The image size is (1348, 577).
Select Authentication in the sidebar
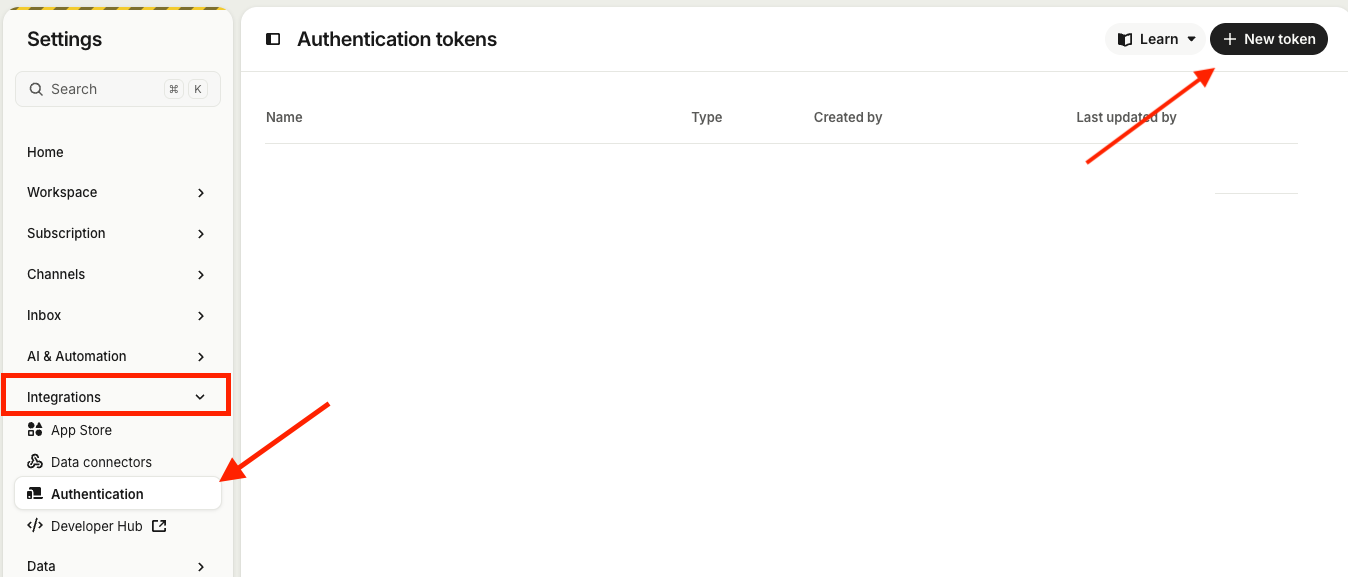coord(118,494)
